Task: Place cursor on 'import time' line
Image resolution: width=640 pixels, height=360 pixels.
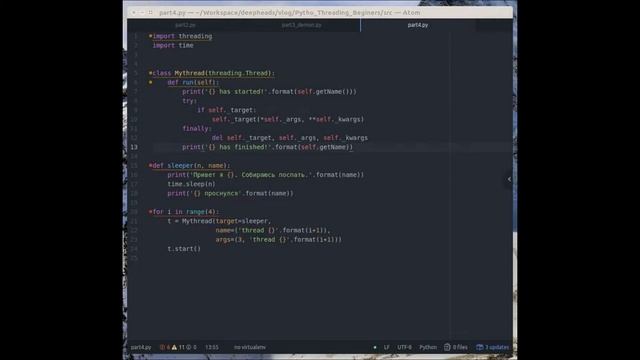Action: point(173,45)
